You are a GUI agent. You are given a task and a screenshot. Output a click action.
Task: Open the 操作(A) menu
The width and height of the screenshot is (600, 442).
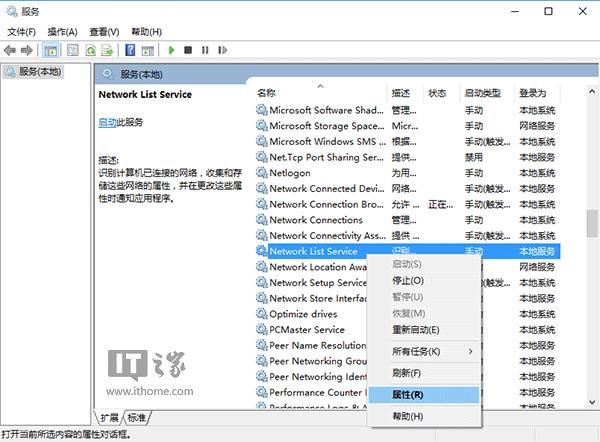[x=62, y=32]
